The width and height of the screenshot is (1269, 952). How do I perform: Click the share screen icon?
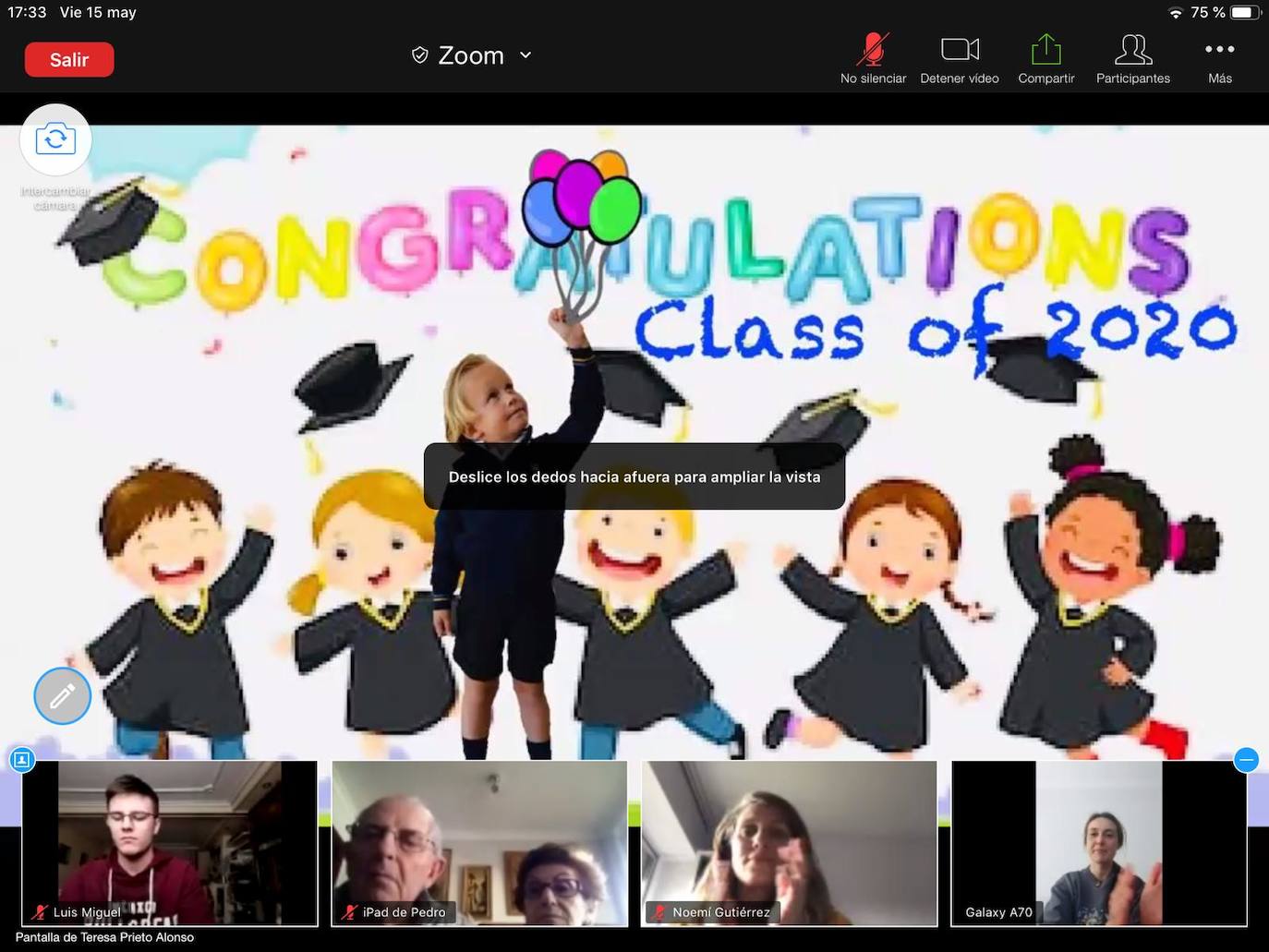[x=1045, y=50]
